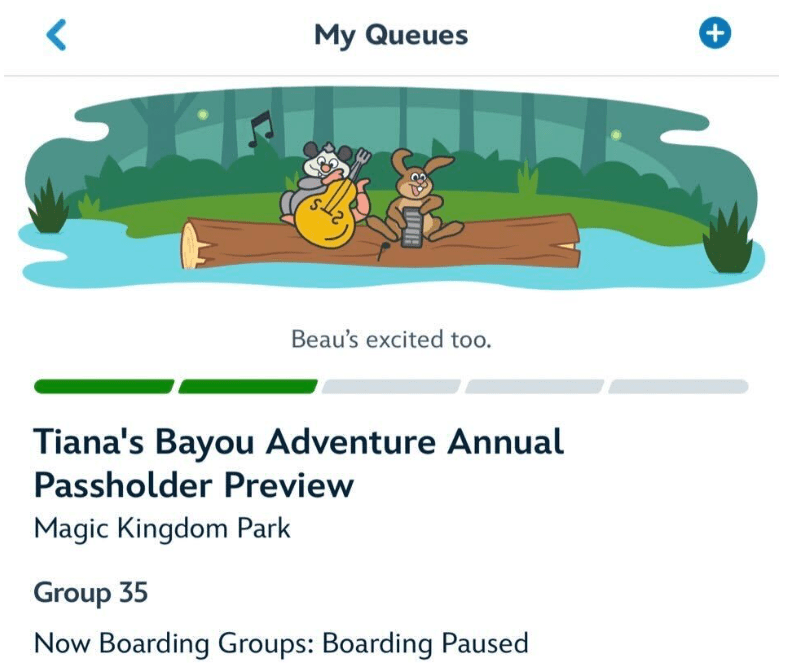Select the Group 35 boarding group text
Screen dimensions: 793x663
(x=91, y=593)
